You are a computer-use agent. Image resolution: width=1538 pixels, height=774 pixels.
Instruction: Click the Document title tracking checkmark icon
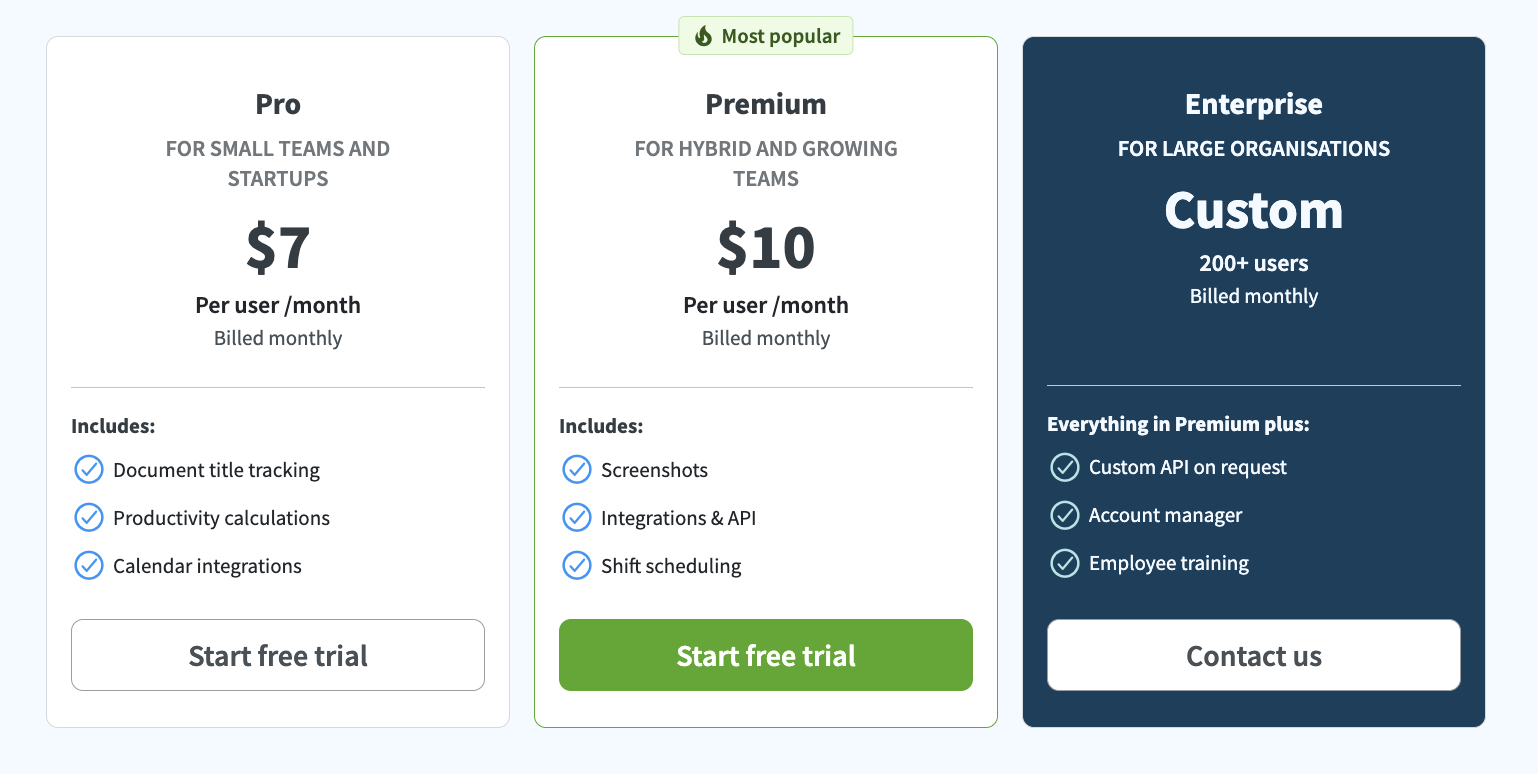tap(89, 469)
